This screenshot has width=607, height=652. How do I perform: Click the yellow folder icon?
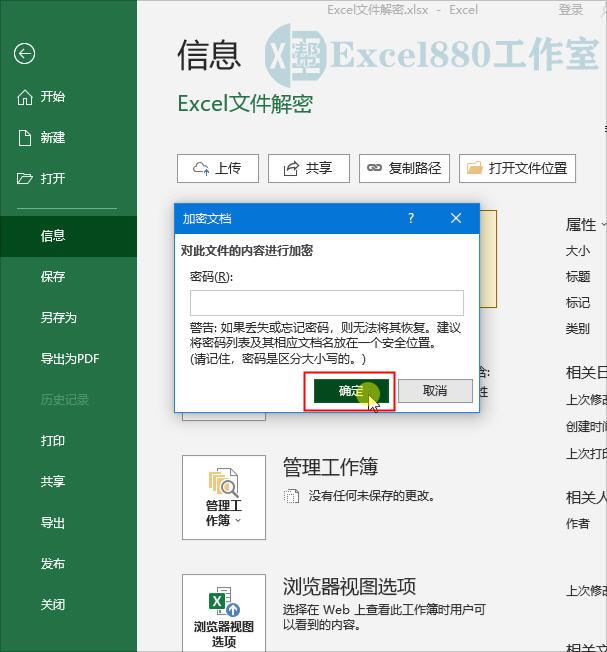tap(475, 168)
